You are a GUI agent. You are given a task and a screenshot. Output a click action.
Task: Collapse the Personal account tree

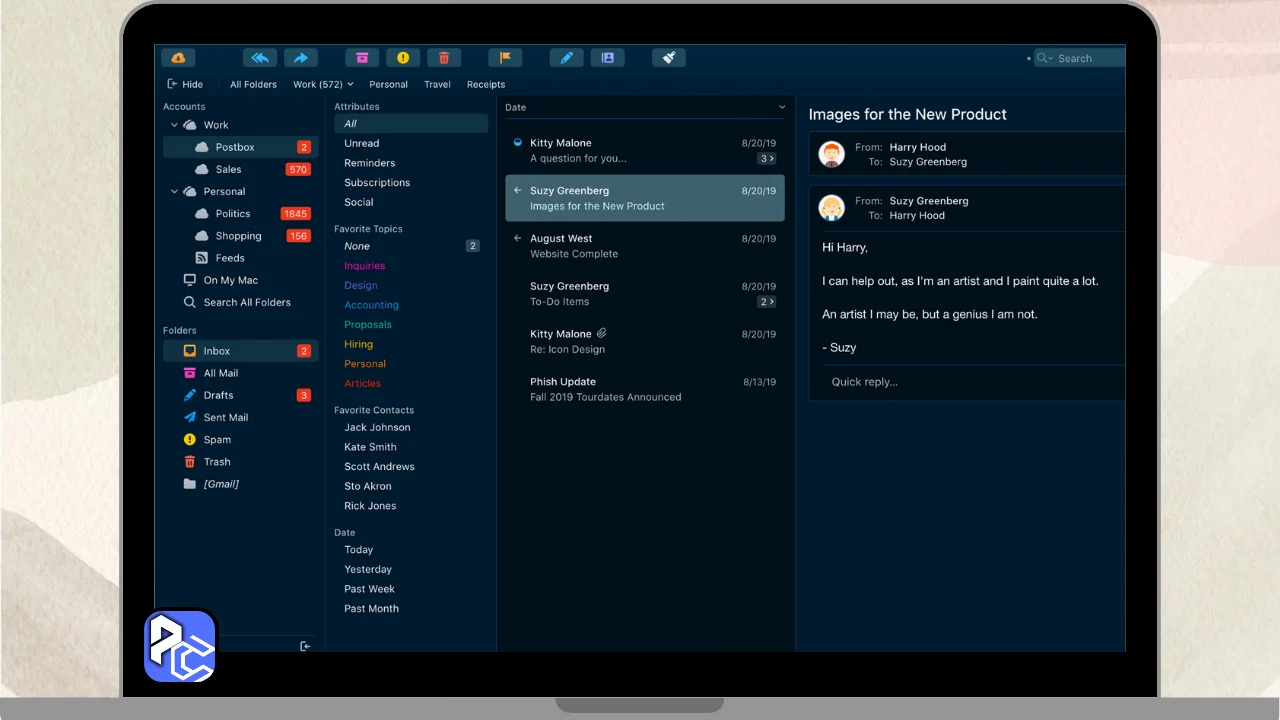(174, 191)
